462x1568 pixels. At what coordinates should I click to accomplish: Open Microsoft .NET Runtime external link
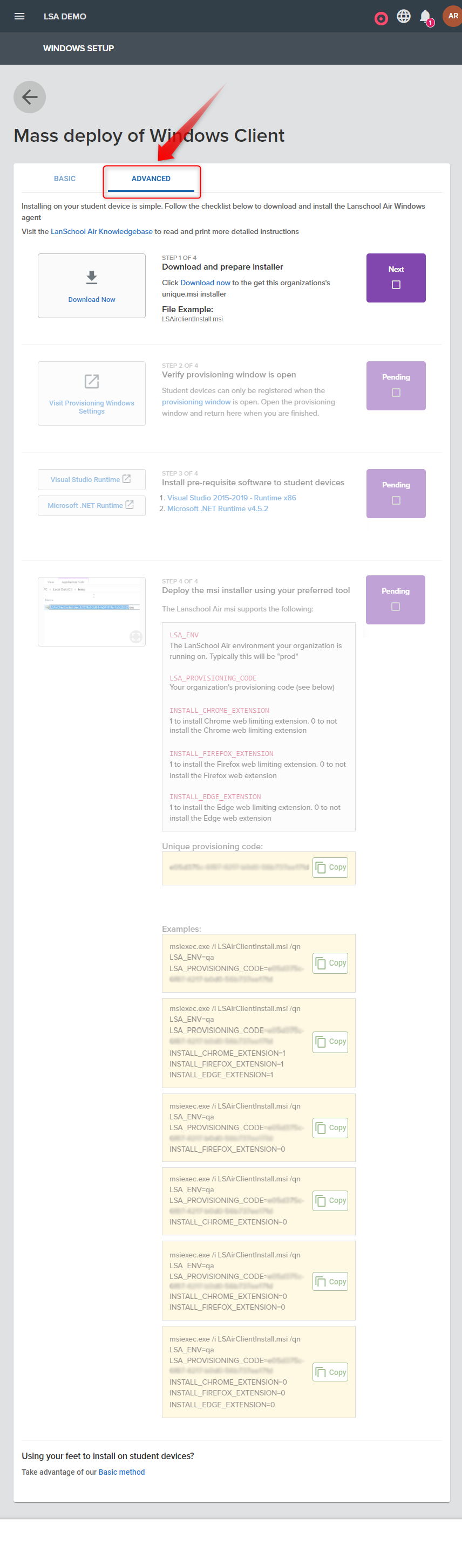pyautogui.click(x=91, y=505)
